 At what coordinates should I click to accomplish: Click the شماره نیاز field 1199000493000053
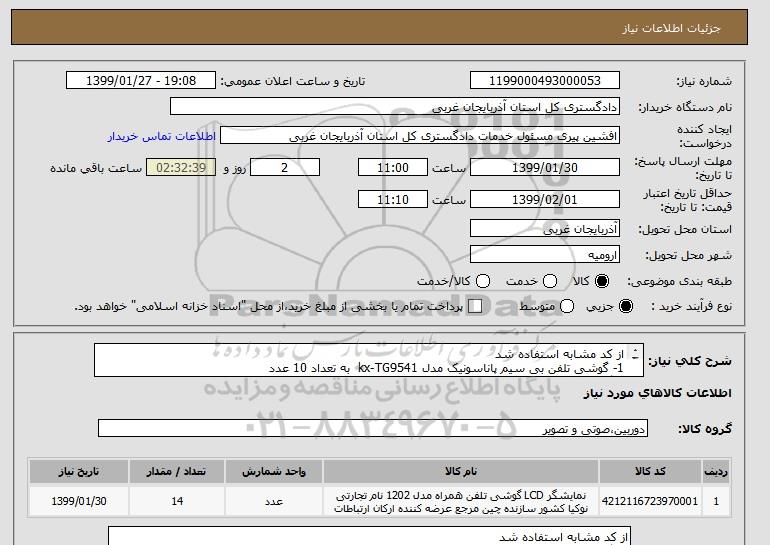545,81
